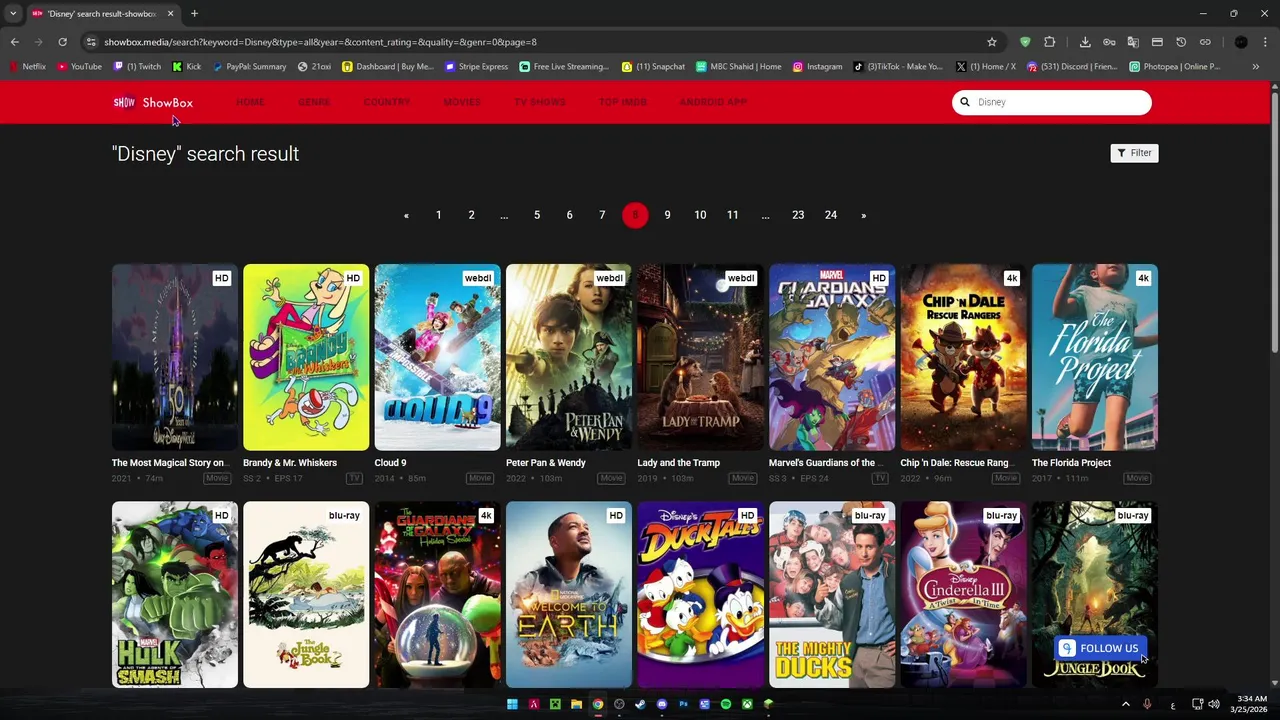Open HOME in site navigation

[x=250, y=102]
